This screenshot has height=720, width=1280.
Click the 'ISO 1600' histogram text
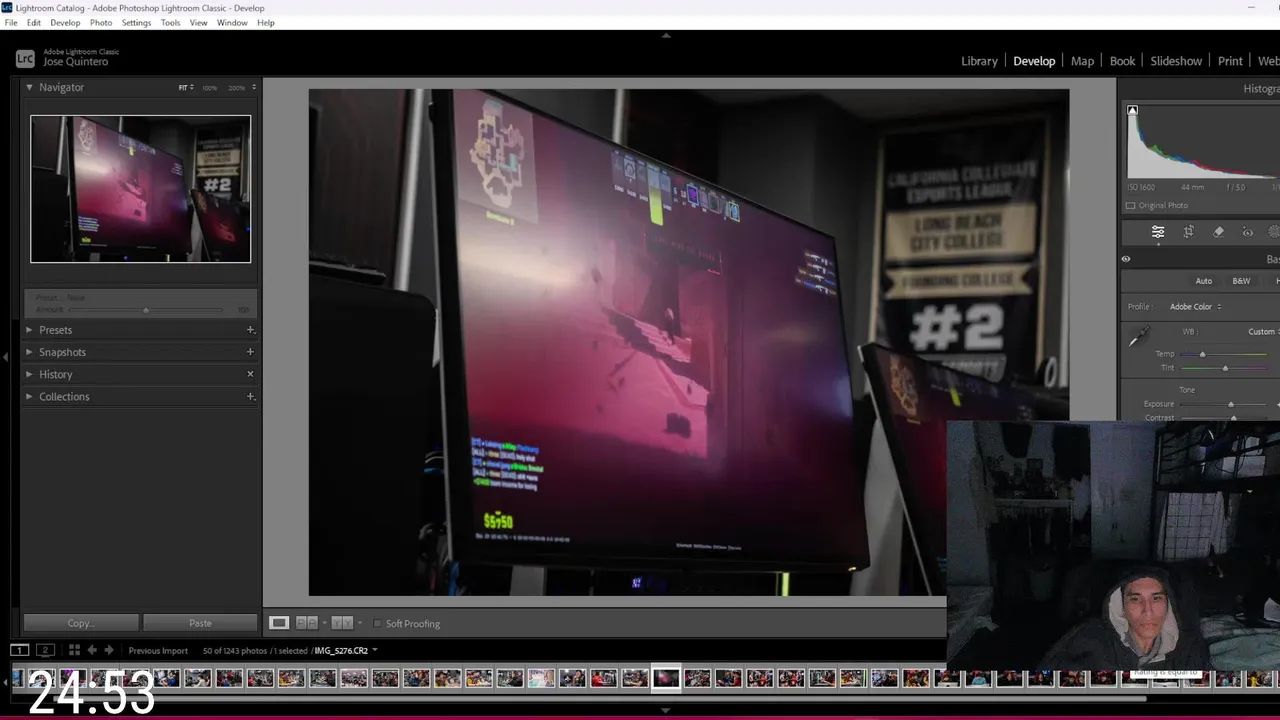tap(1141, 187)
